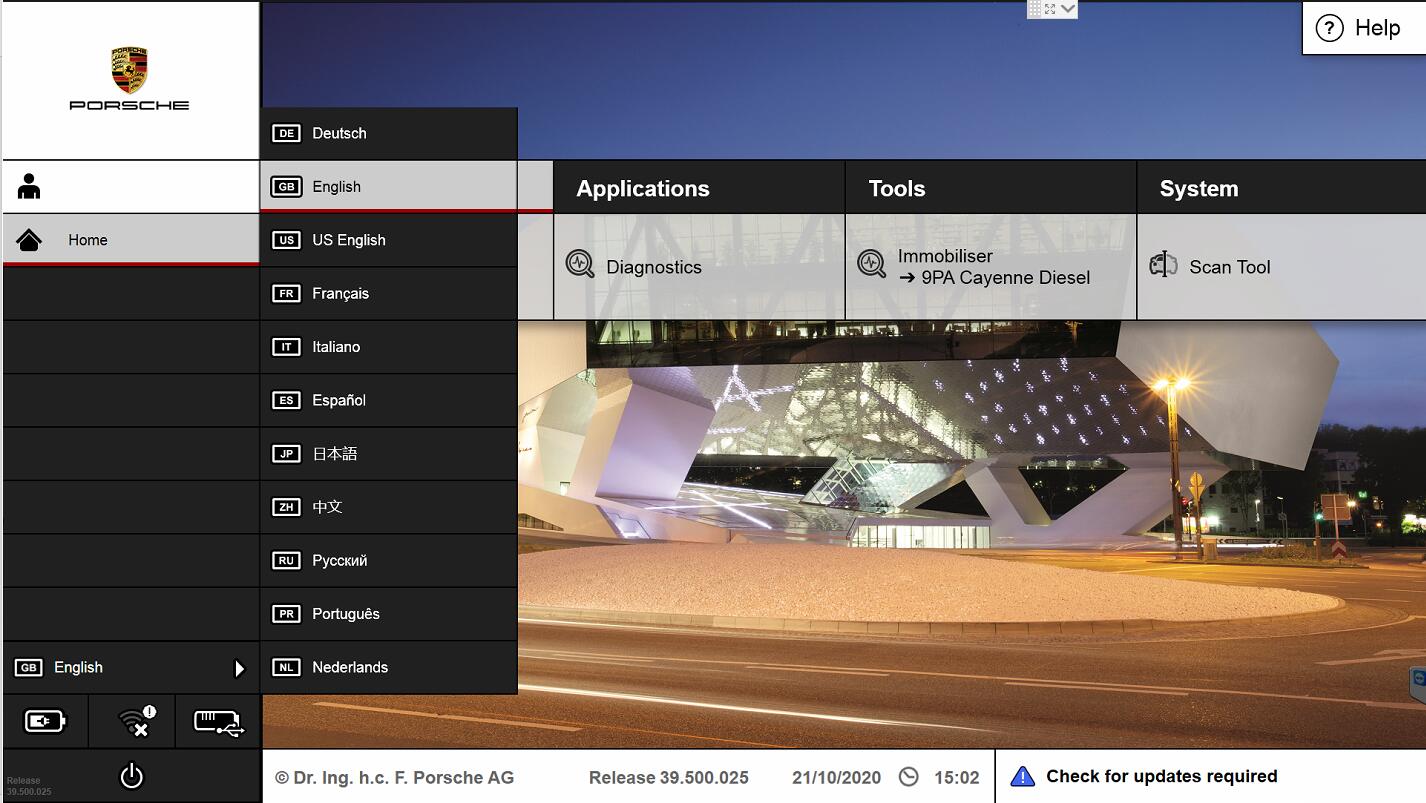Image resolution: width=1426 pixels, height=803 pixels.
Task: Click the date 21/10/2020
Action: pyautogui.click(x=837, y=777)
